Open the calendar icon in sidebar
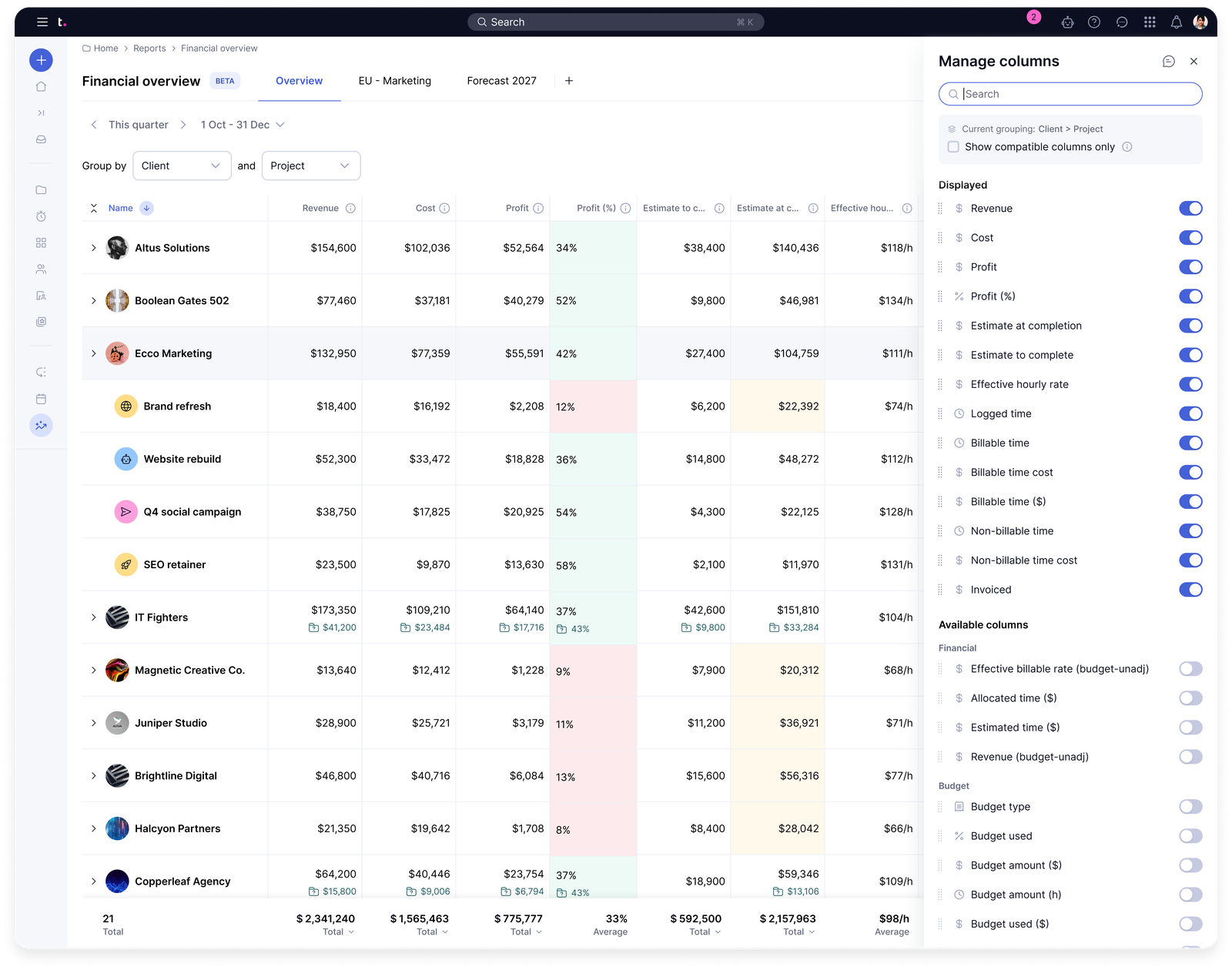 pos(41,399)
